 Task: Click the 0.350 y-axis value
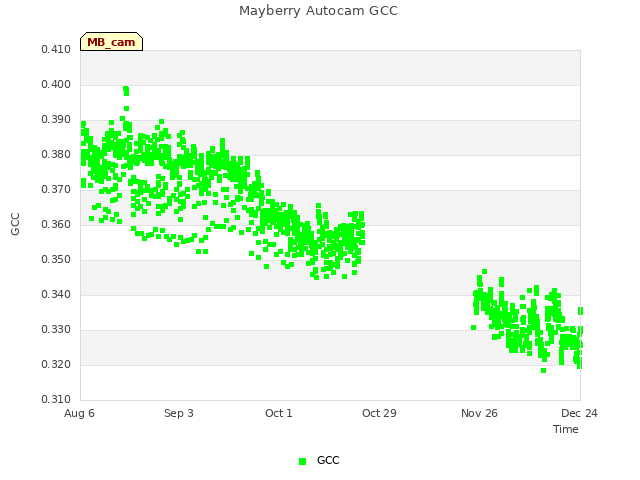coord(56,260)
